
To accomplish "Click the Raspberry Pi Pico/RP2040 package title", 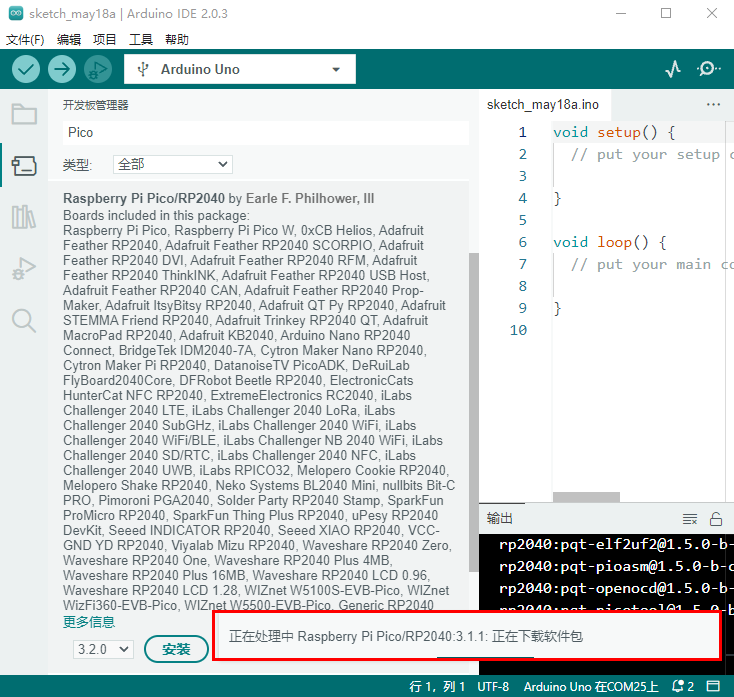I will click(x=144, y=198).
